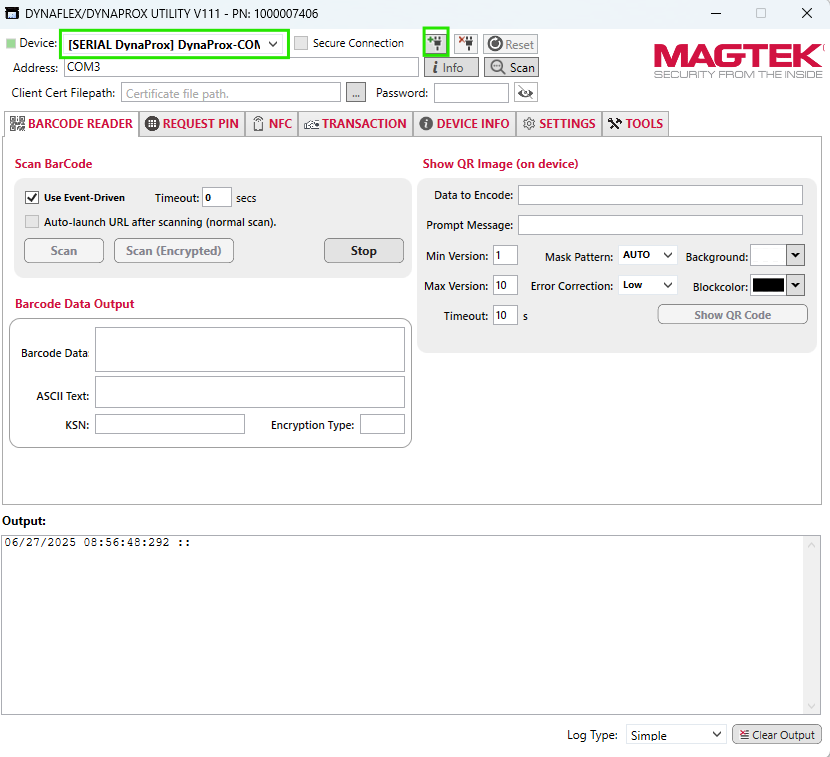Click the MagTek logo
830x757 pixels.
coord(739,60)
